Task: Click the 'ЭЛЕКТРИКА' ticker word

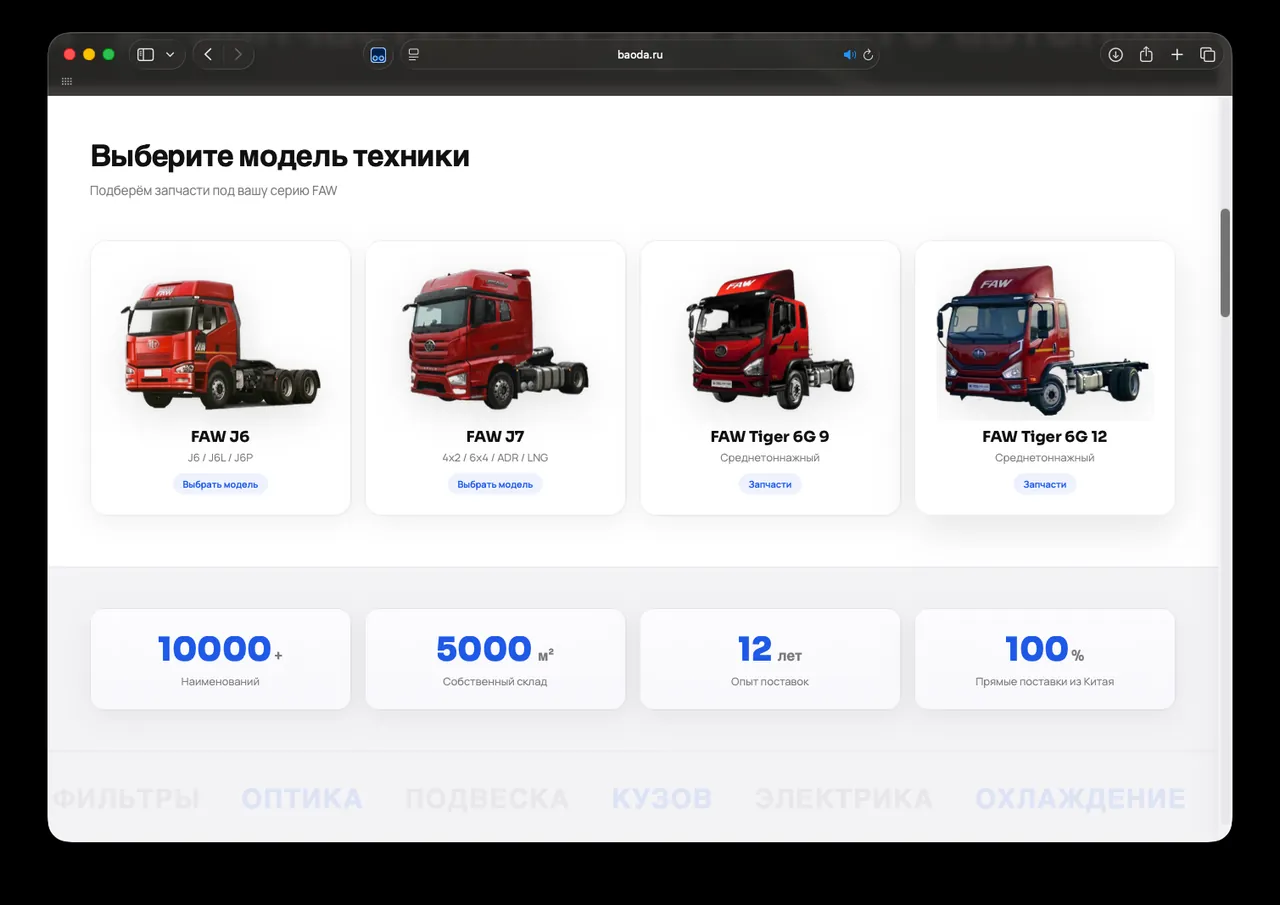Action: [844, 799]
